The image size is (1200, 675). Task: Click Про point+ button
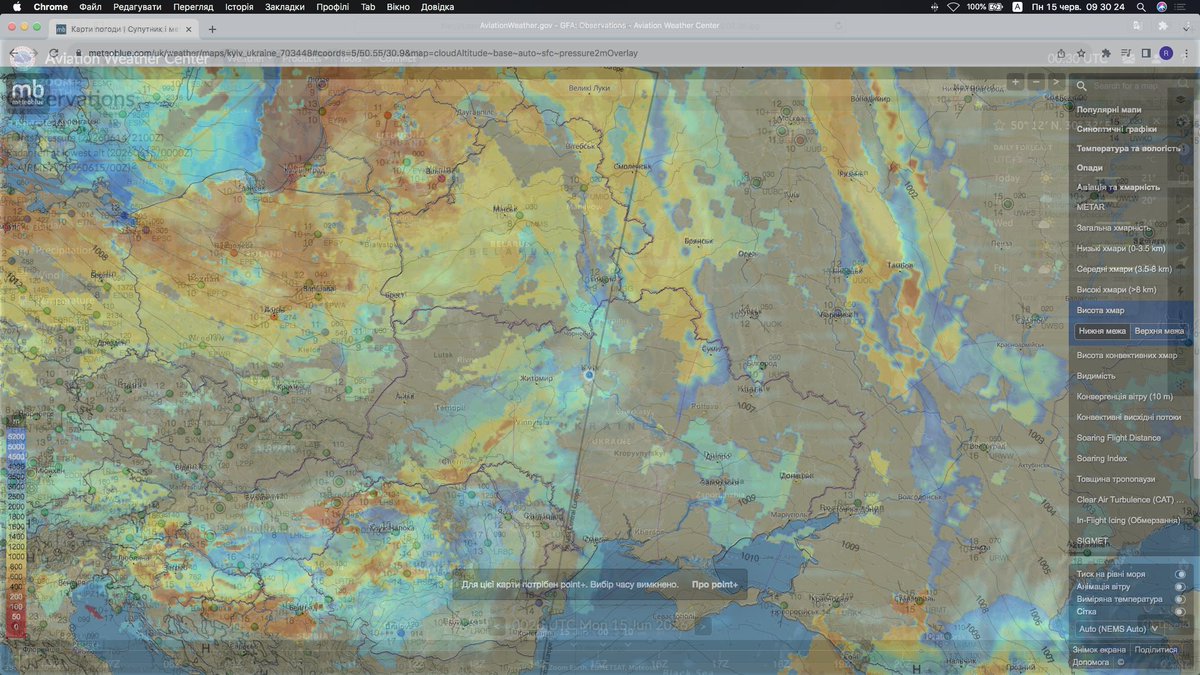[x=715, y=584]
